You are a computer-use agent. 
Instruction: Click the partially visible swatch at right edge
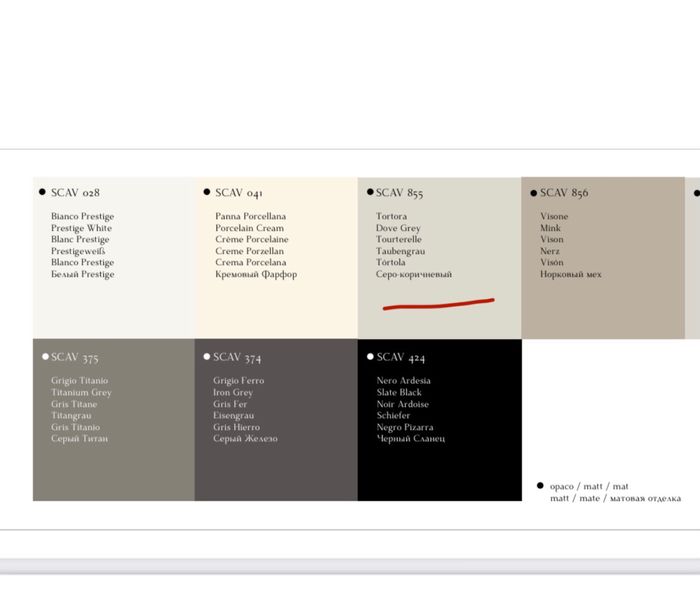692,258
